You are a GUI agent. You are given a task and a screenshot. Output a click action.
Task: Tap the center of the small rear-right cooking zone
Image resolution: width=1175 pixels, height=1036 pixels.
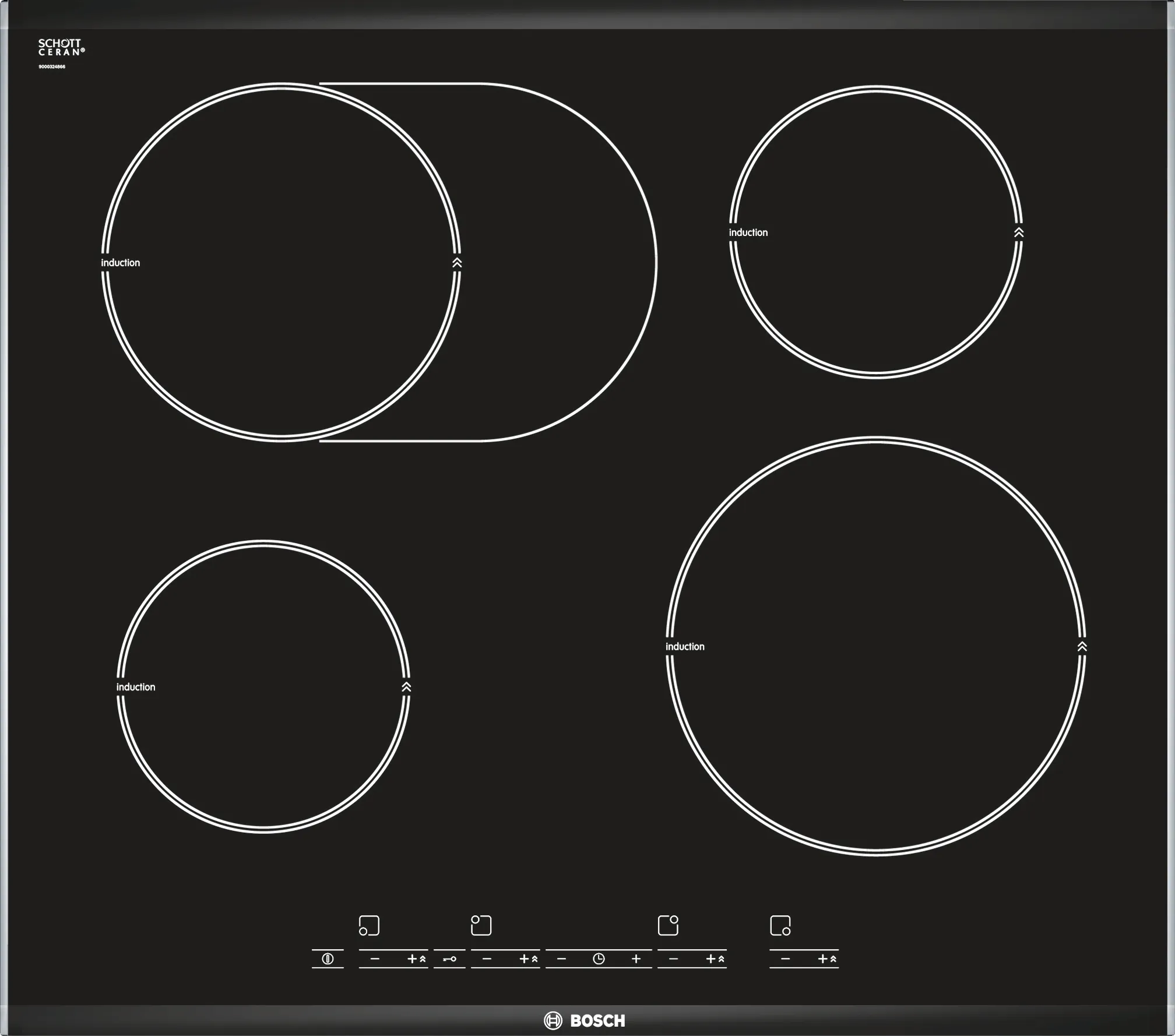coord(876,232)
